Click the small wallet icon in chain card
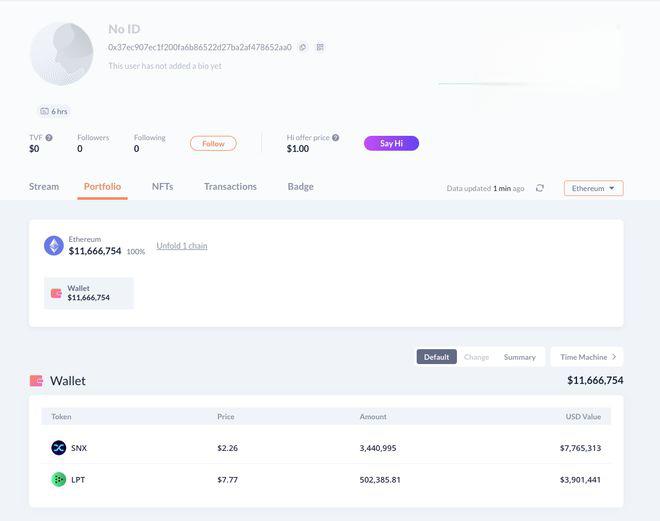This screenshot has width=660, height=521. click(56, 293)
